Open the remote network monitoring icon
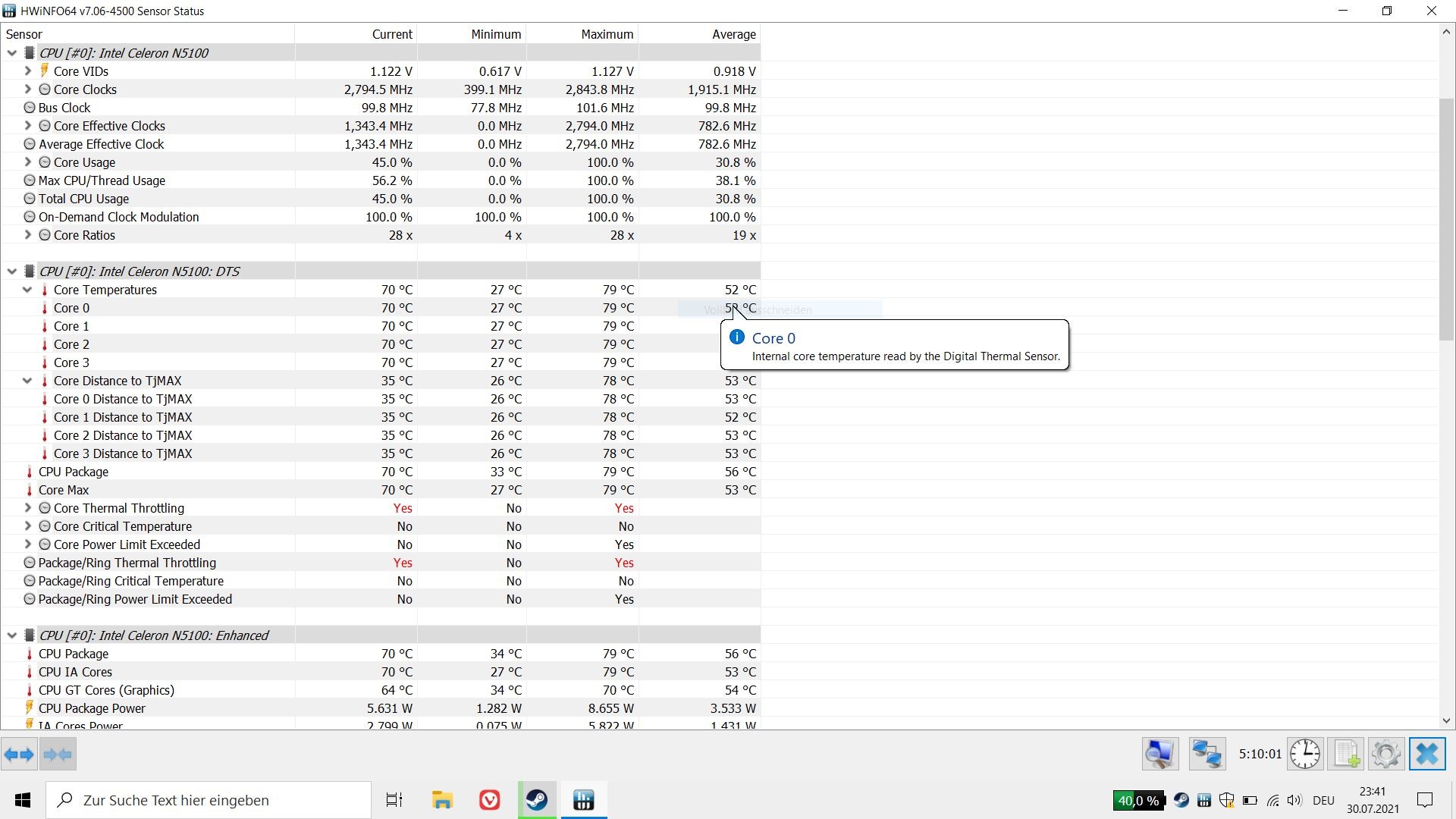 1207,755
